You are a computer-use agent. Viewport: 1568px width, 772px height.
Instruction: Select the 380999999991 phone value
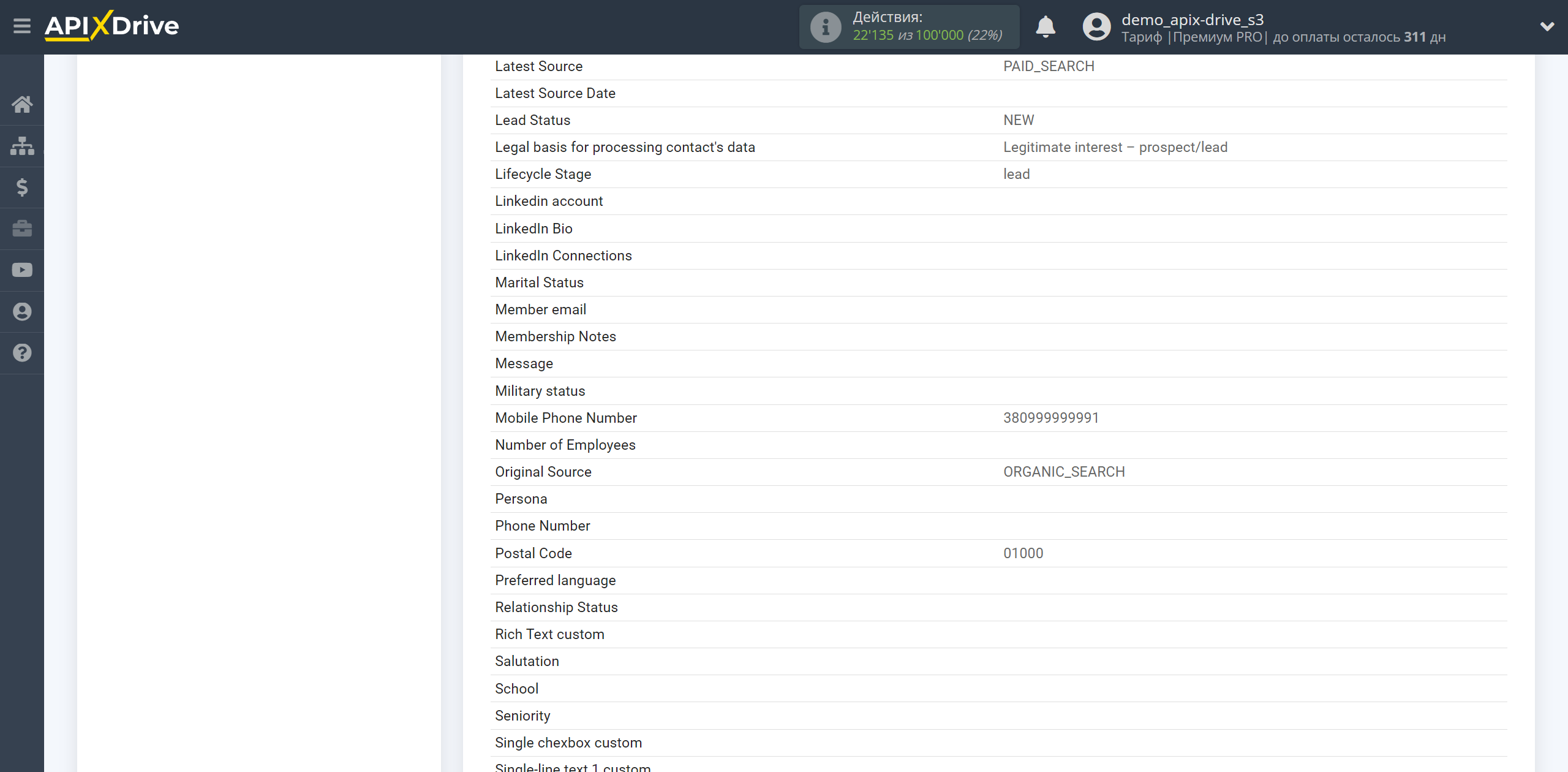coord(1051,418)
